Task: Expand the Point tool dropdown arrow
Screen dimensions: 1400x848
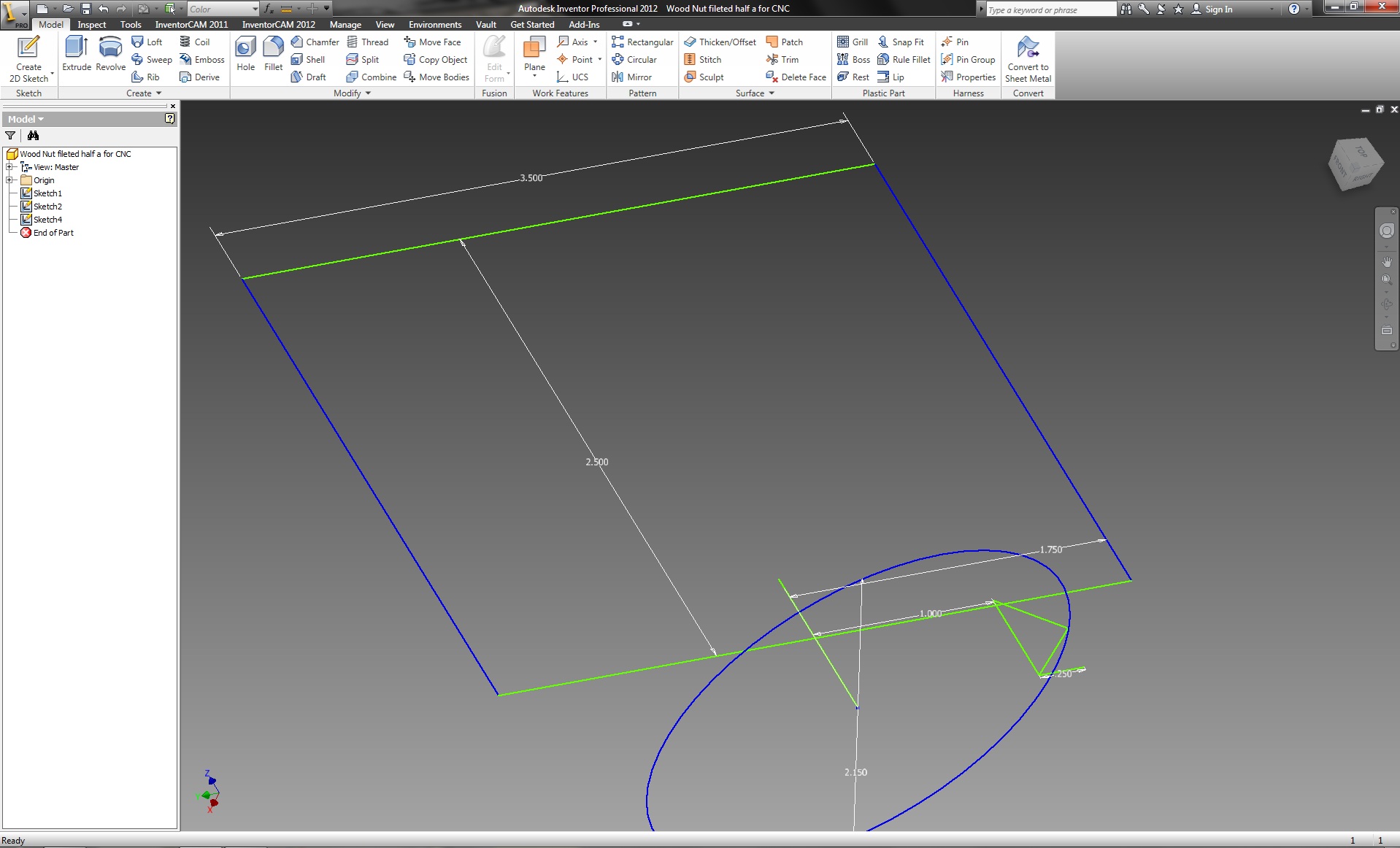Action: pyautogui.click(x=599, y=59)
